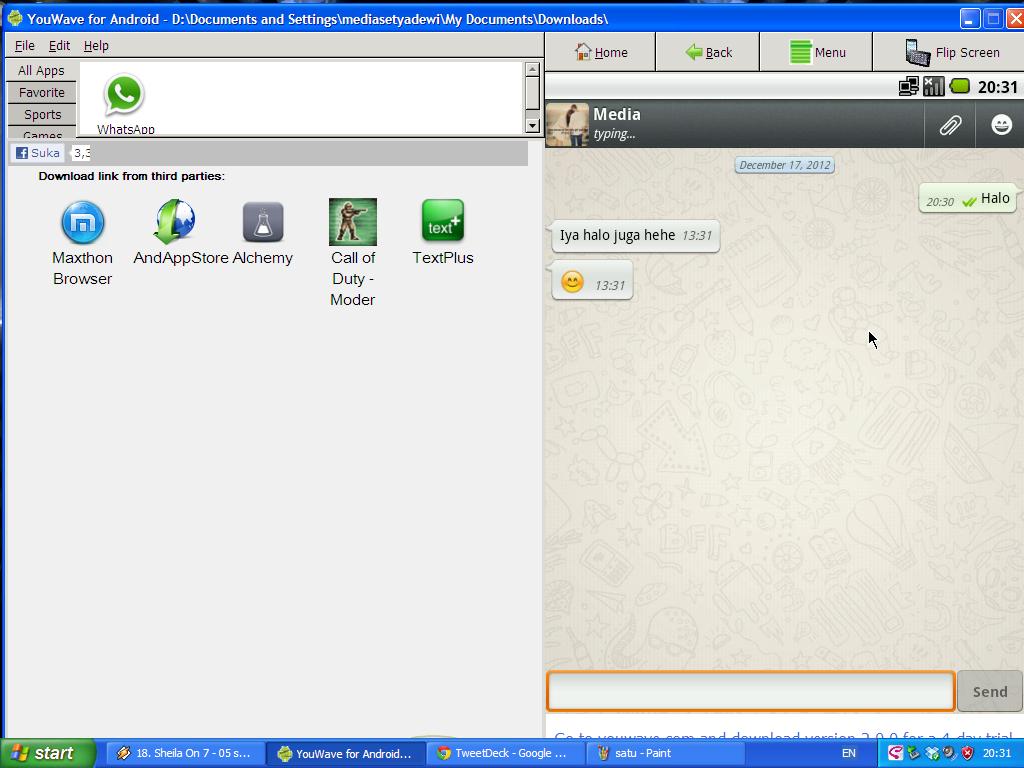The height and width of the screenshot is (768, 1024).
Task: Tap the signal strength indicator icon
Action: [x=933, y=86]
